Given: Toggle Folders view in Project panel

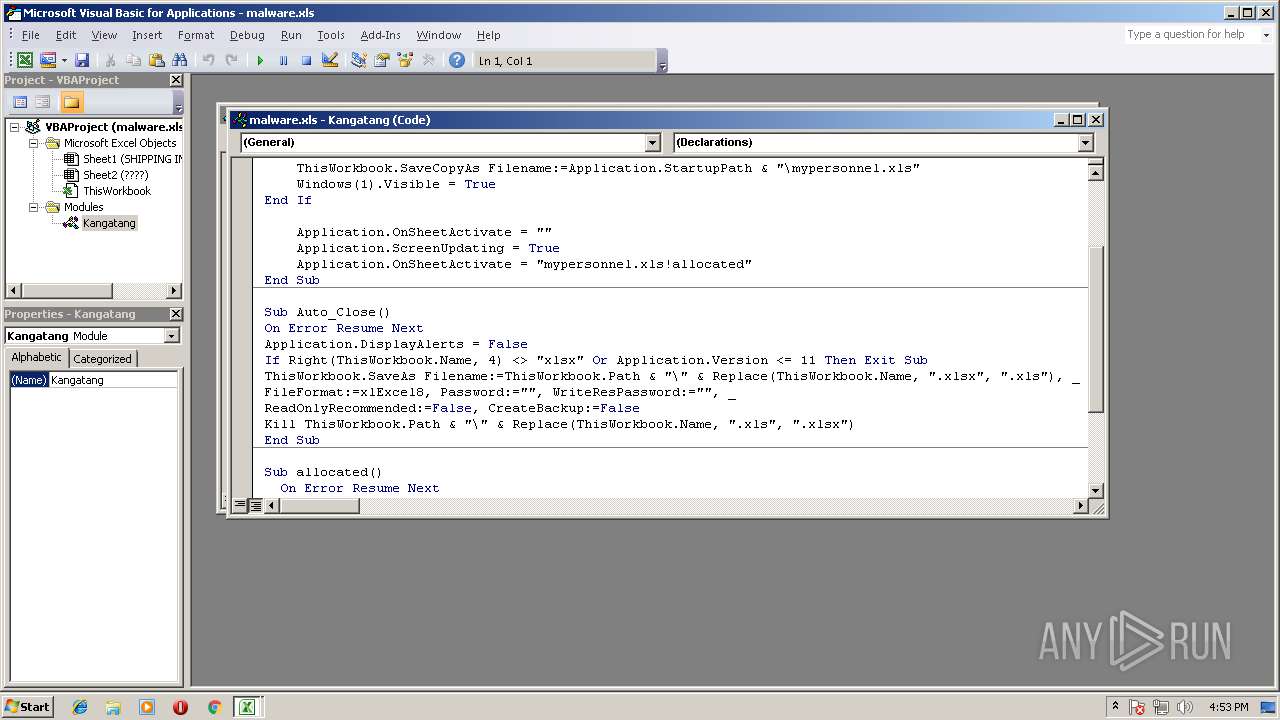Looking at the screenshot, I should tap(71, 102).
